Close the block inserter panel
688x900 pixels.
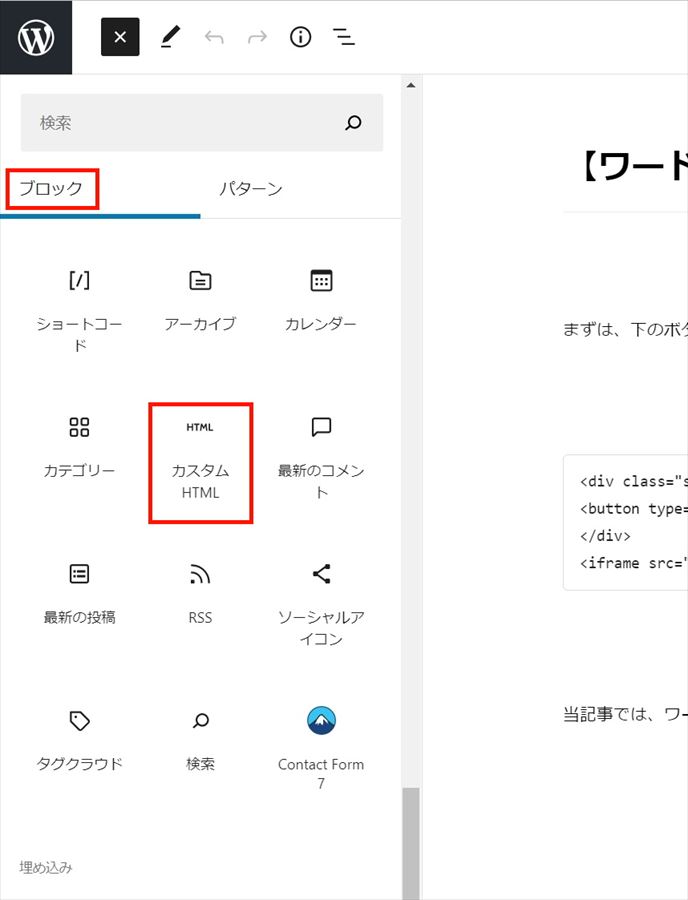click(120, 37)
